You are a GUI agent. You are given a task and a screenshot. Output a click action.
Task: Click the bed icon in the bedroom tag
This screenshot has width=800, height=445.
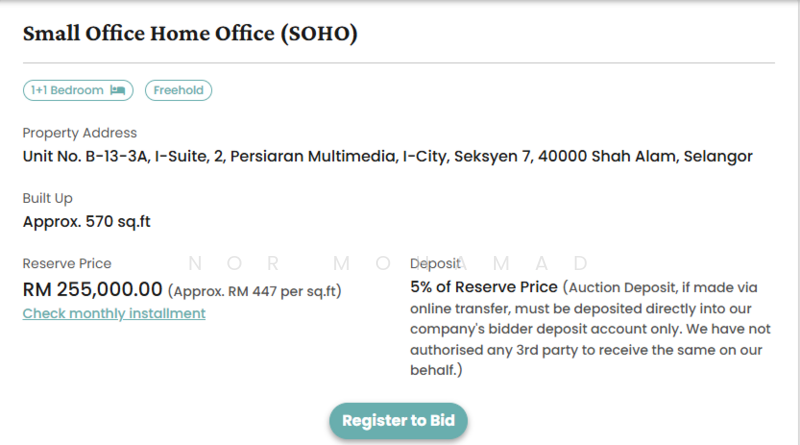point(118,91)
